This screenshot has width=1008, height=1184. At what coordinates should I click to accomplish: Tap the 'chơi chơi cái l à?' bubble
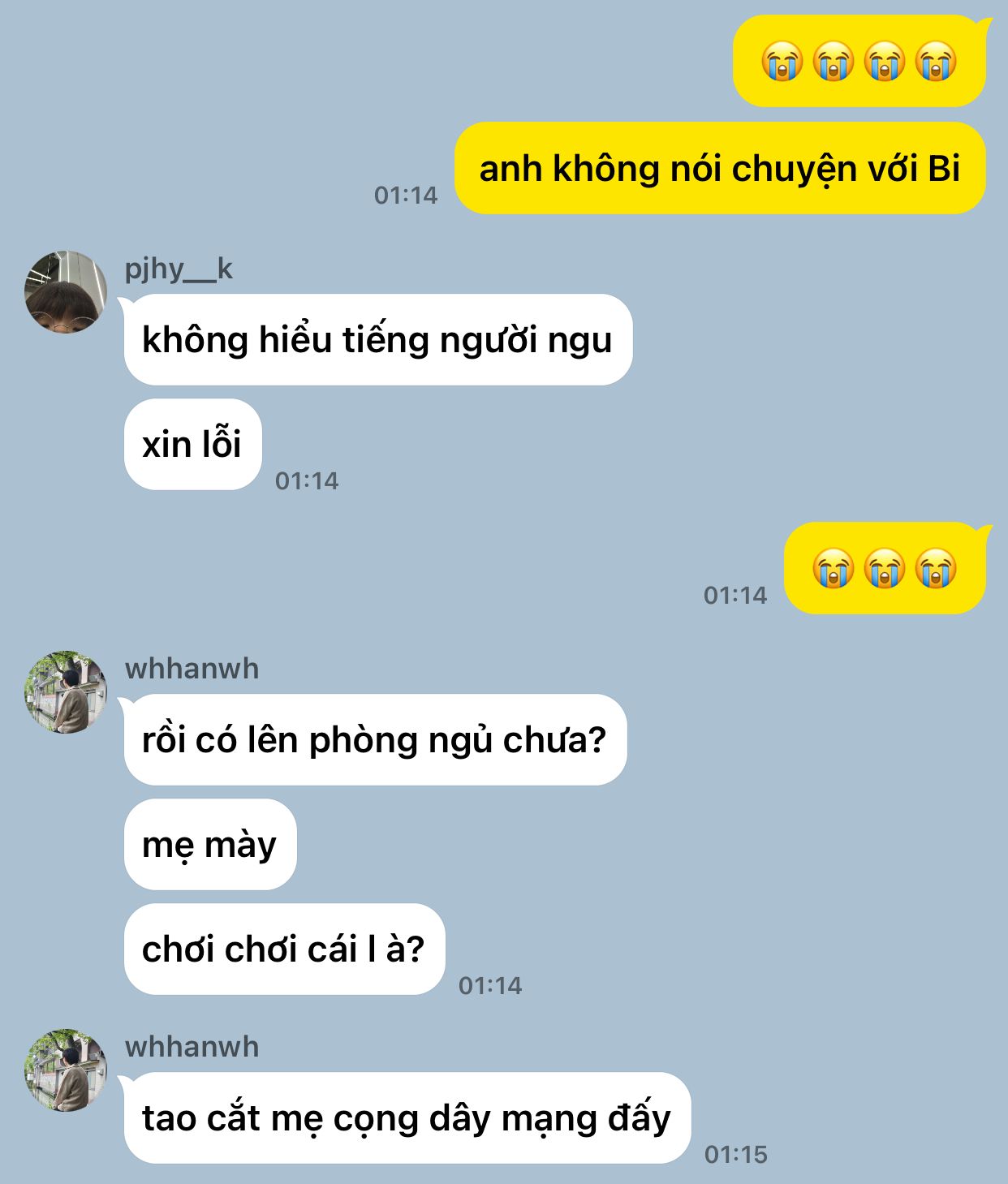tap(284, 949)
